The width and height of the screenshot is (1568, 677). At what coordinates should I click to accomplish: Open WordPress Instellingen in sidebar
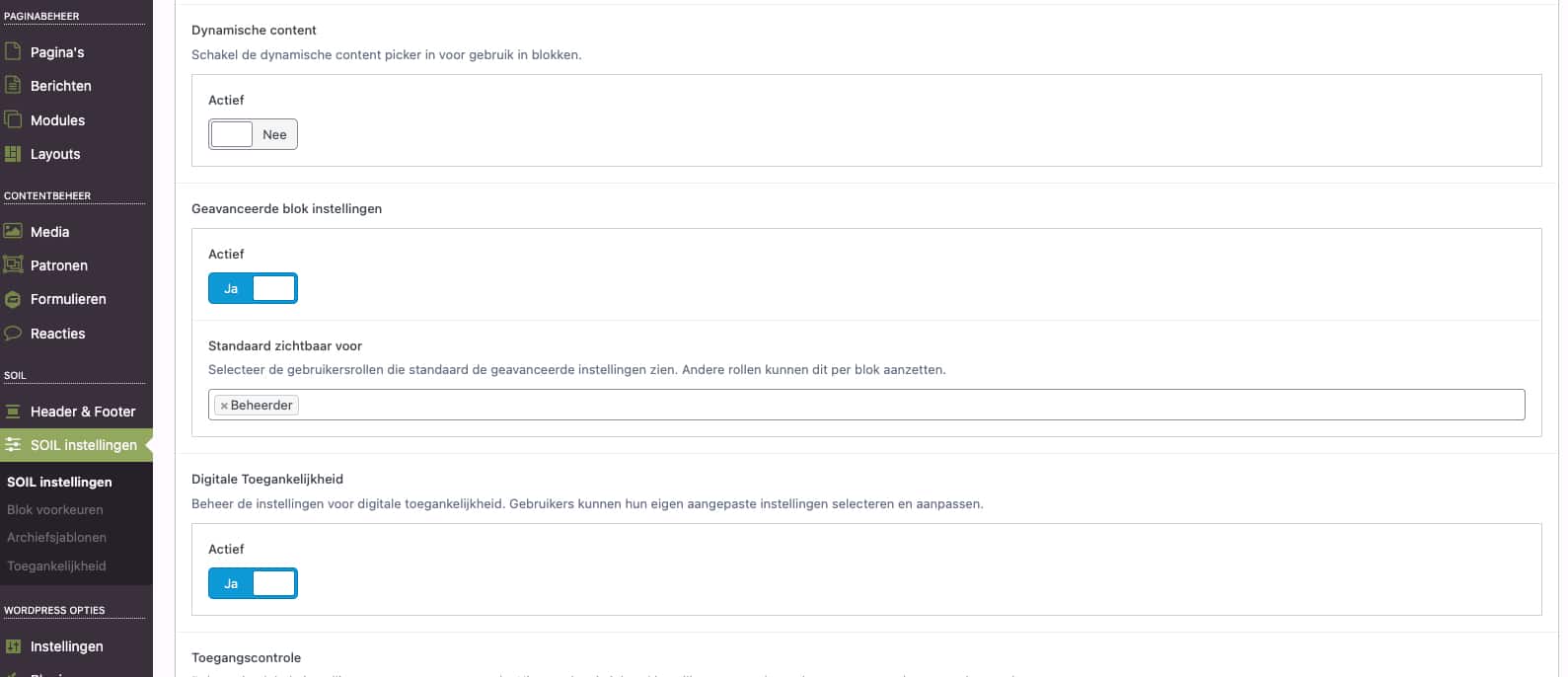66,646
